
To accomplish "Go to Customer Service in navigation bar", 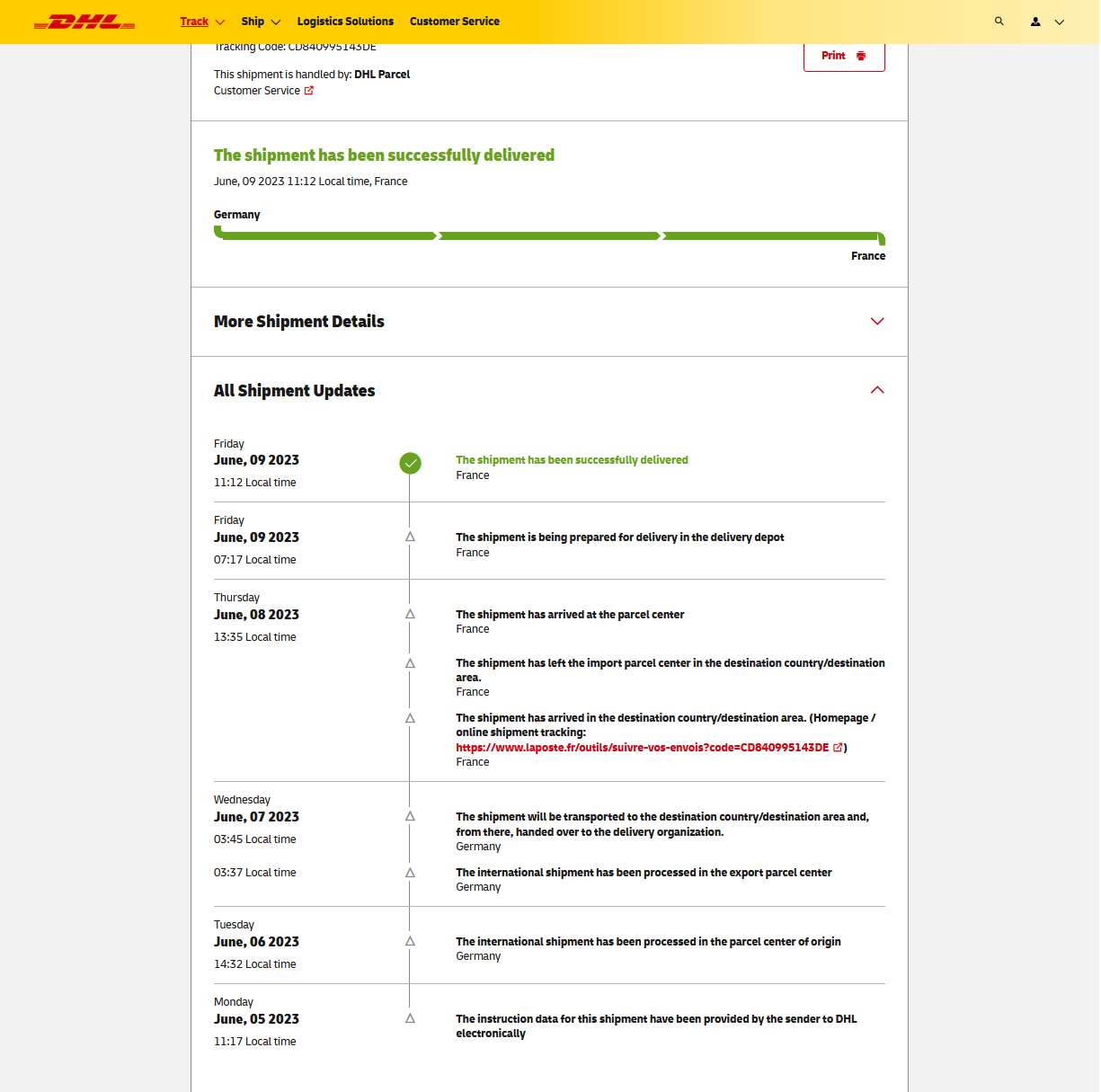I will 454,22.
